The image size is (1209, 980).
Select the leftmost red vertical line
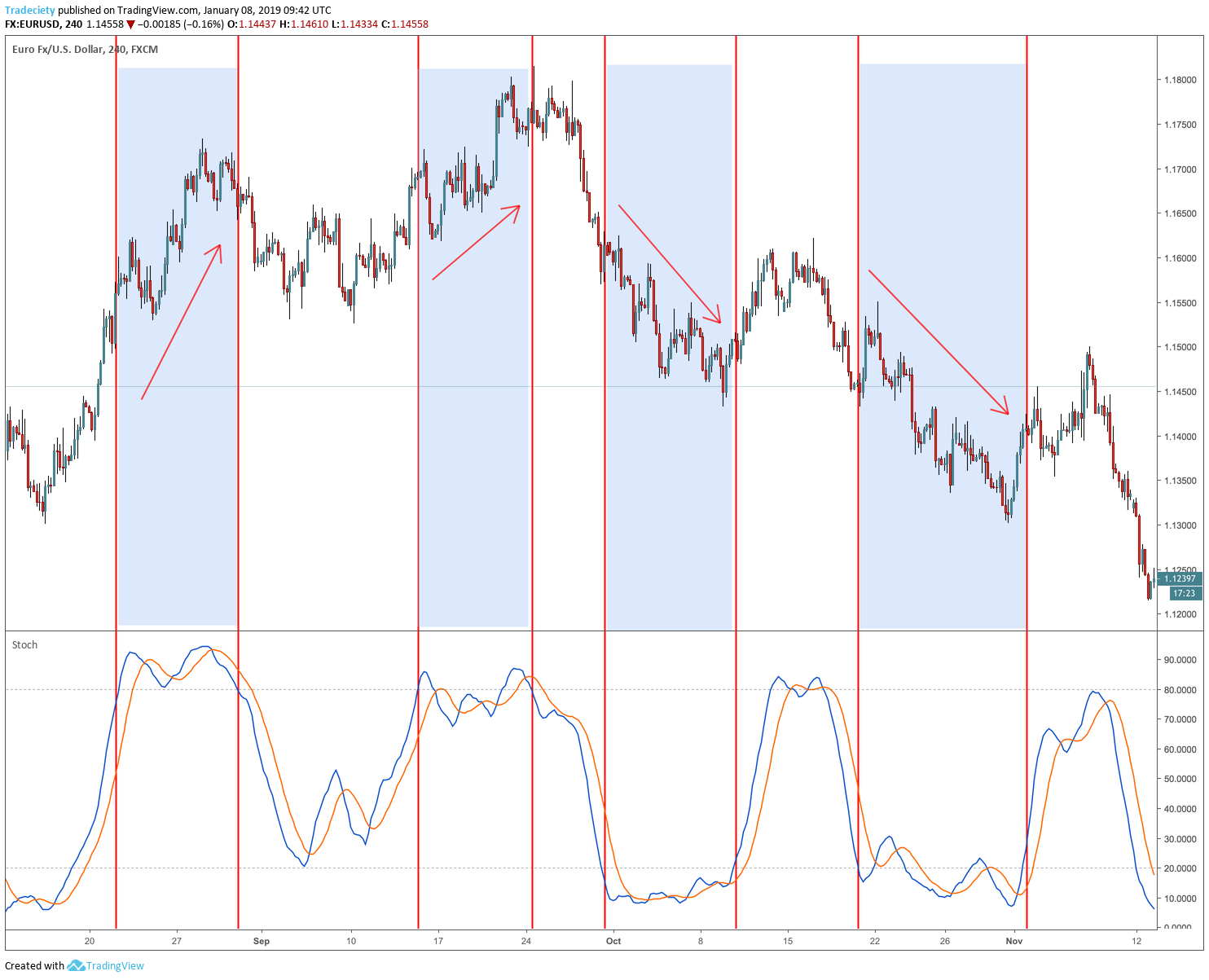pos(117,489)
